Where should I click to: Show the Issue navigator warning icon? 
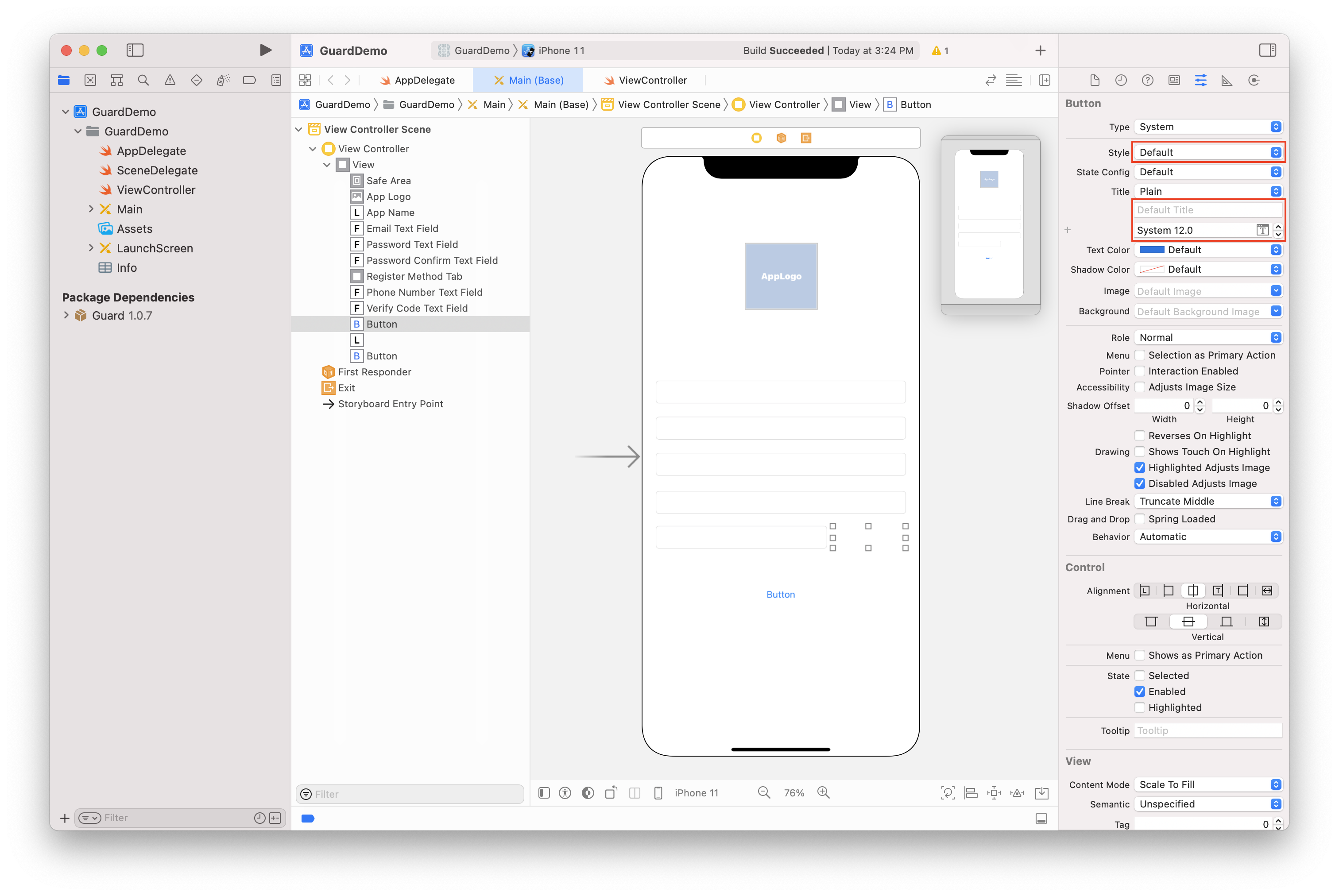pyautogui.click(x=170, y=81)
